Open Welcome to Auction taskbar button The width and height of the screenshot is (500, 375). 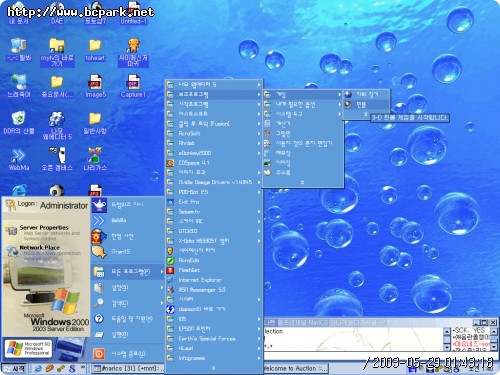click(x=295, y=369)
